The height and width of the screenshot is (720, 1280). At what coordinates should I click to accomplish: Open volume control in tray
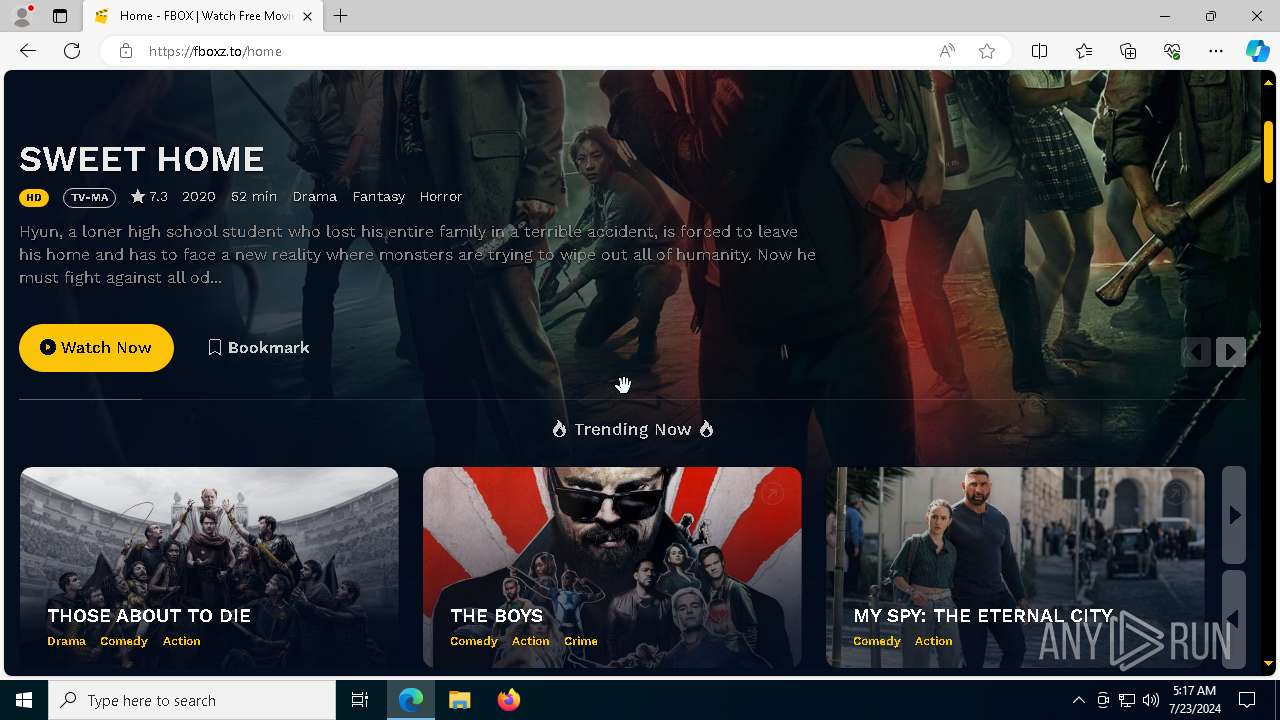click(1151, 700)
